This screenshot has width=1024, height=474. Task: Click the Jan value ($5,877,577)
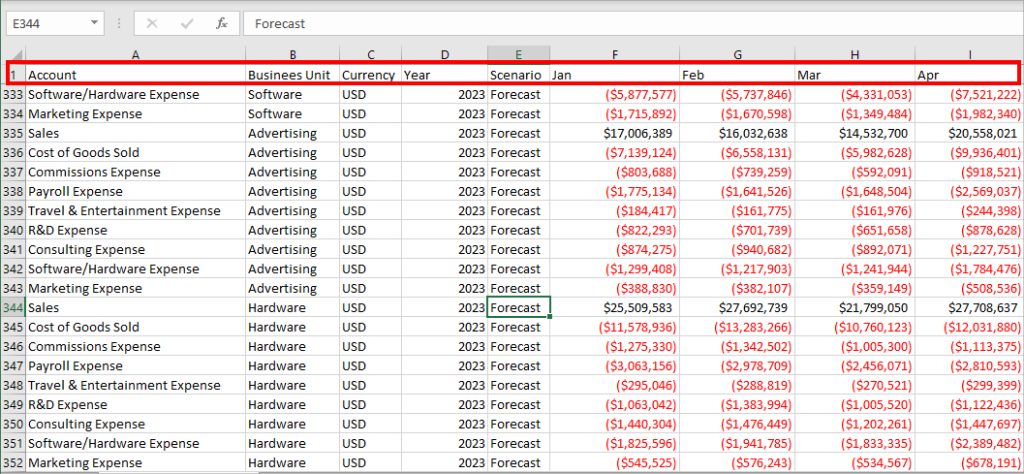[x=615, y=95]
